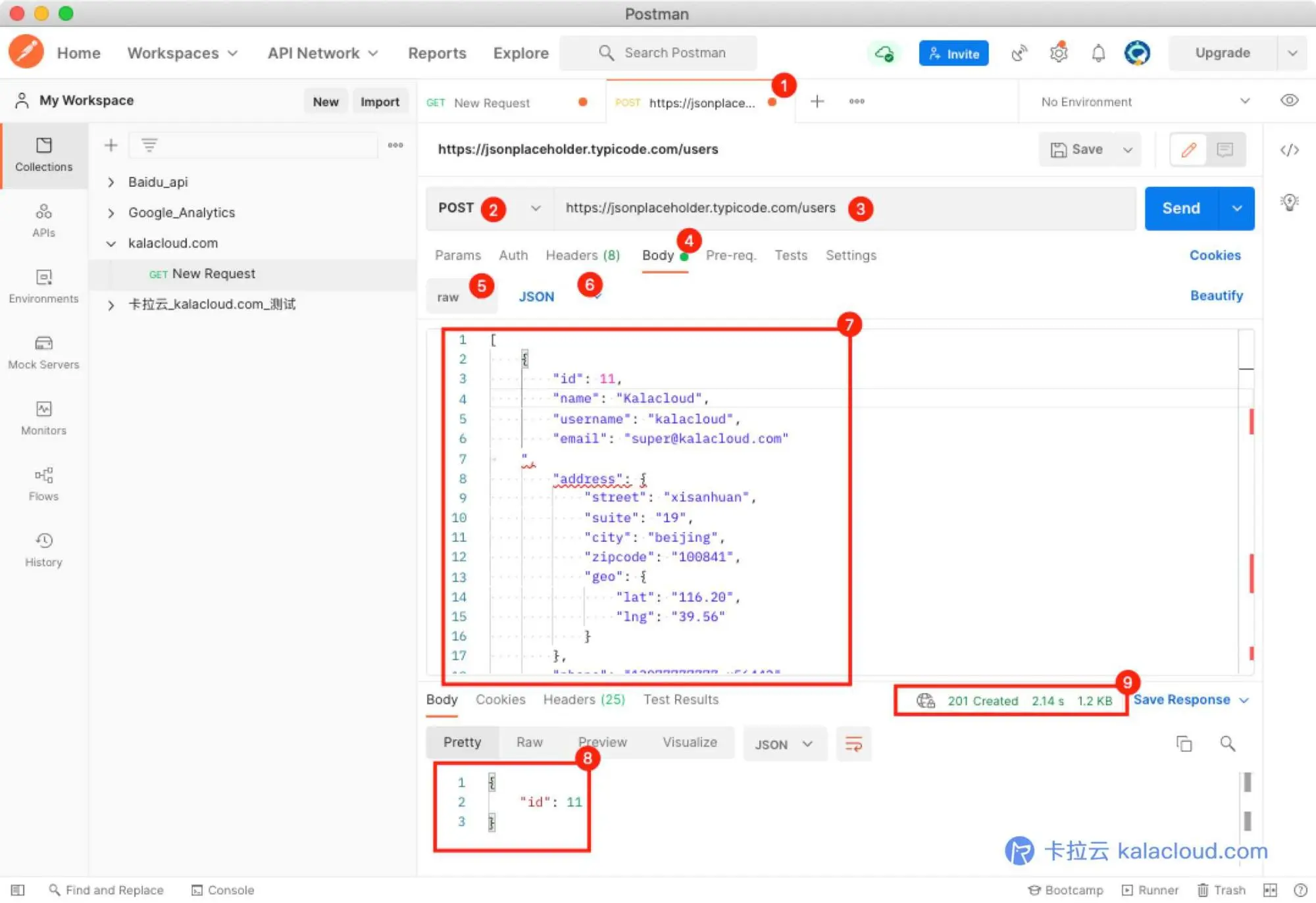The width and height of the screenshot is (1316, 903).
Task: Open the Test Results tab
Action: (x=681, y=700)
